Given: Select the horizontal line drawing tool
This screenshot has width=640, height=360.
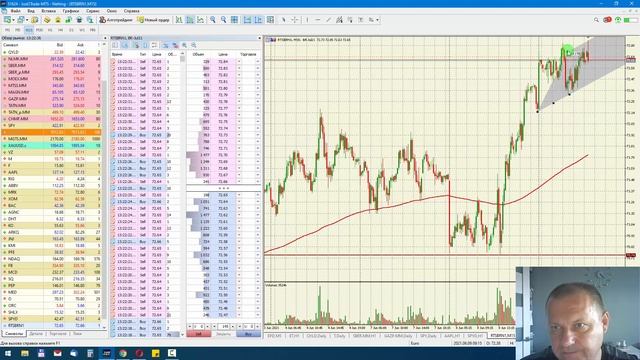Looking at the screenshot, I should [318, 20].
